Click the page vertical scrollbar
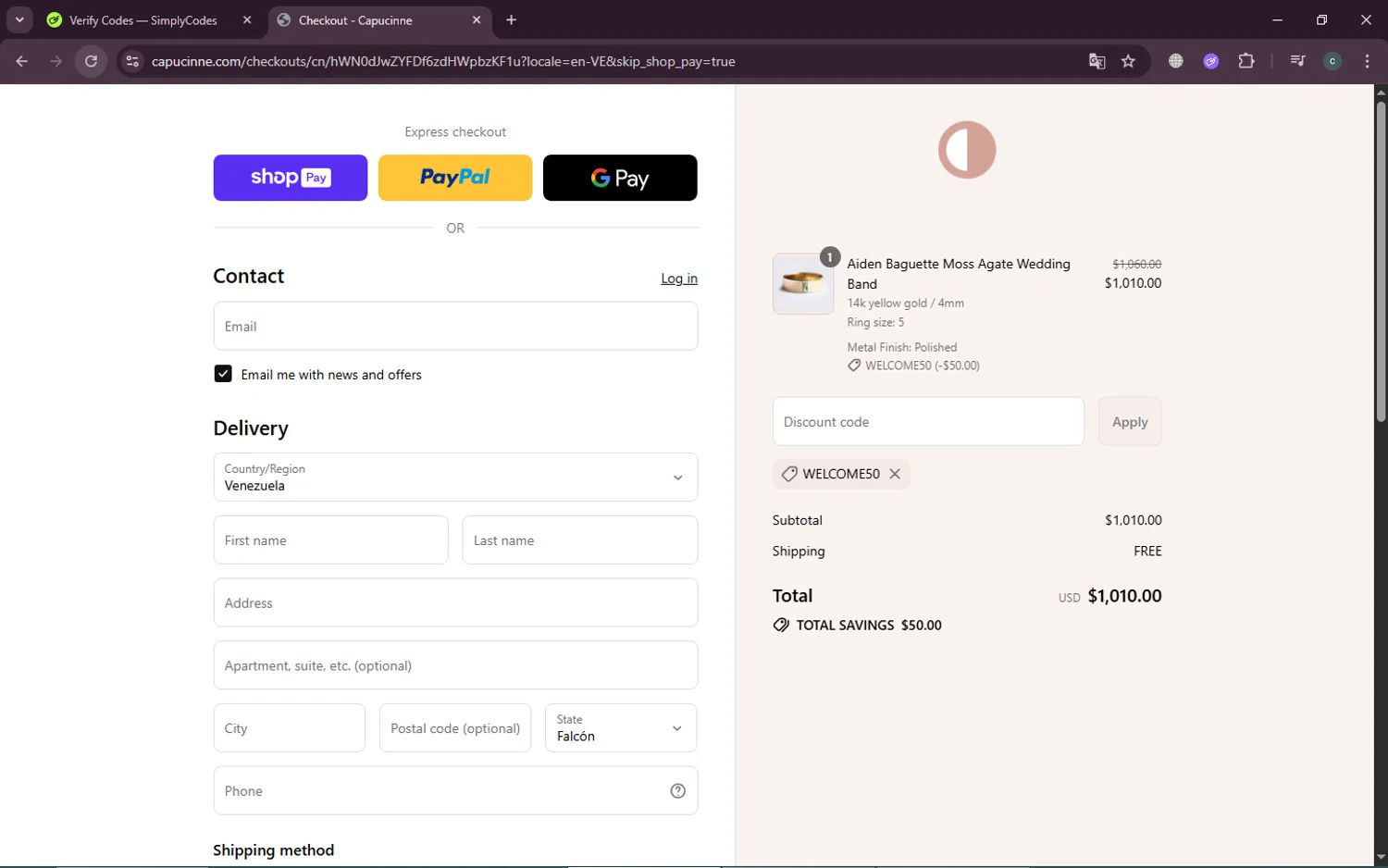The width and height of the screenshot is (1388, 868). [x=1381, y=261]
